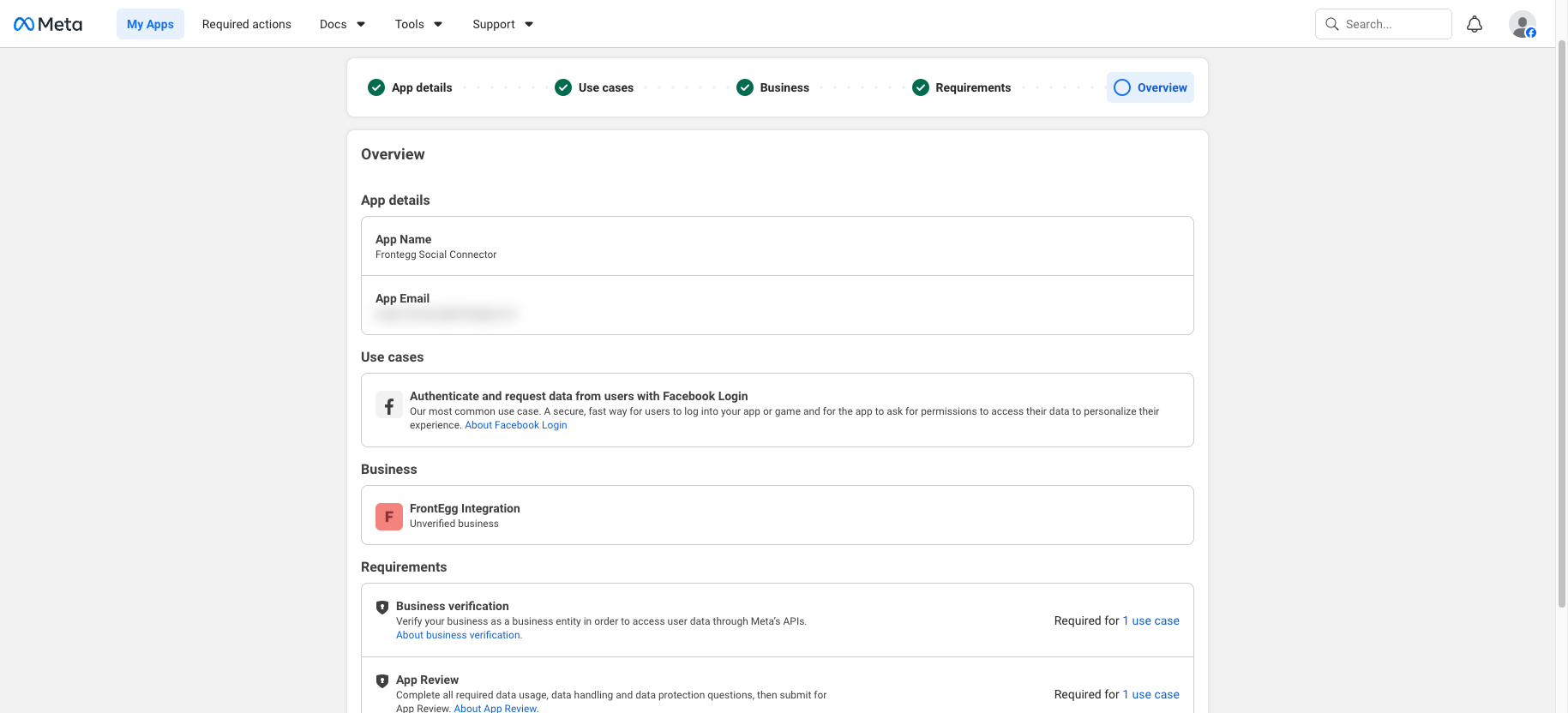Click the search magnifier icon
Viewport: 1568px width, 713px height.
1332,24
